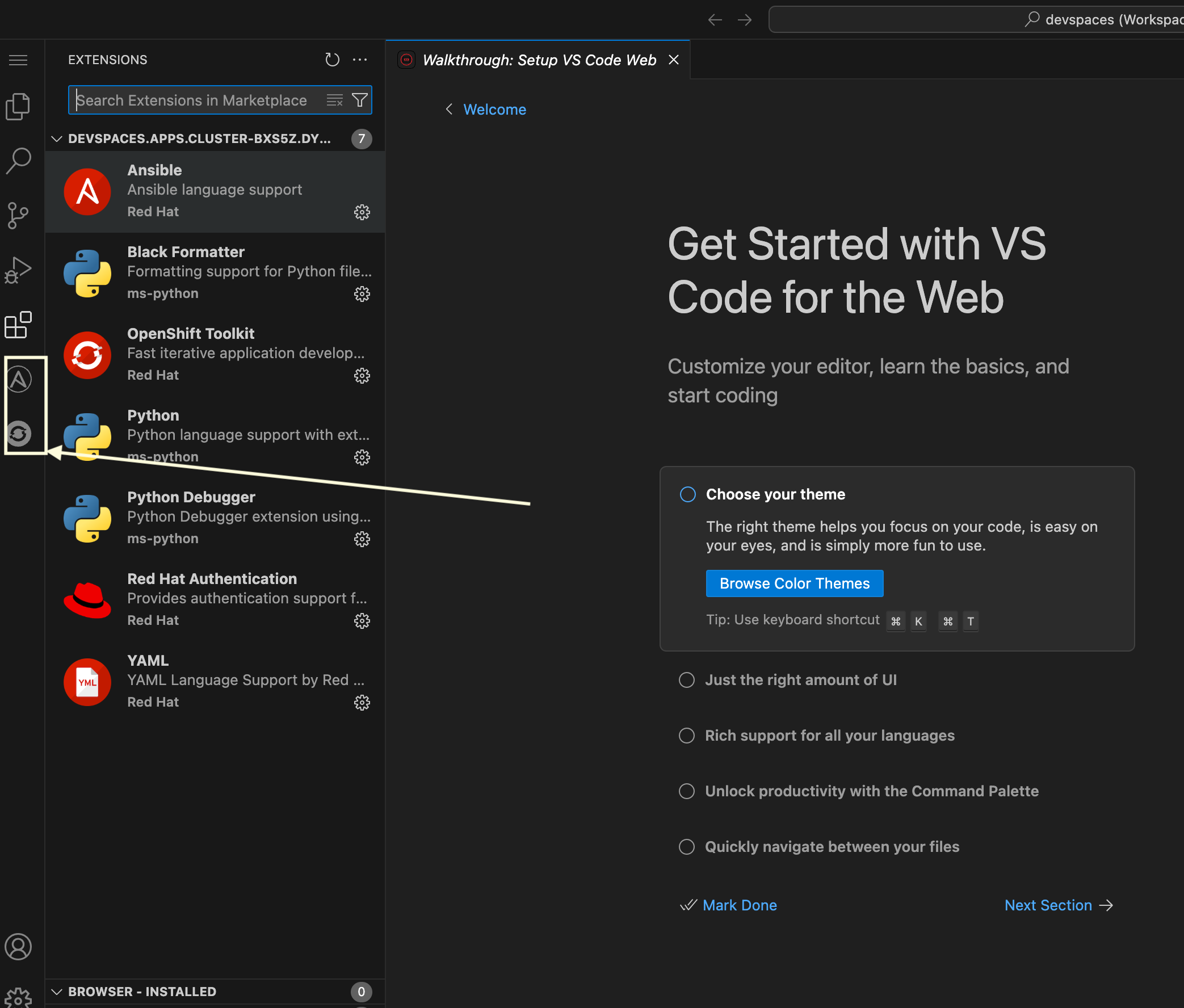Collapse the DEVSPACES.APPS.CLUSTER extensions section
Viewport: 1184px width, 1008px height.
click(57, 138)
